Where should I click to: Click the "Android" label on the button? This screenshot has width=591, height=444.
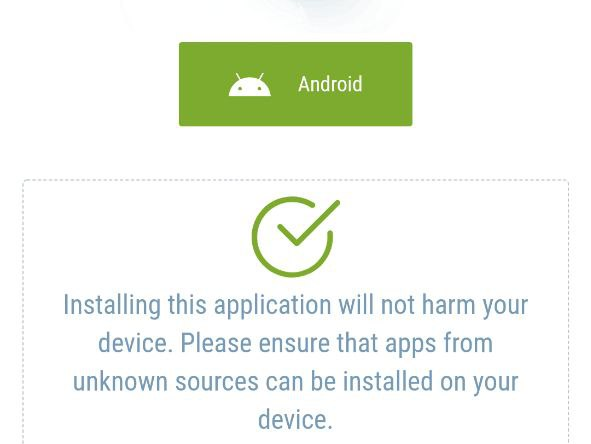330,84
